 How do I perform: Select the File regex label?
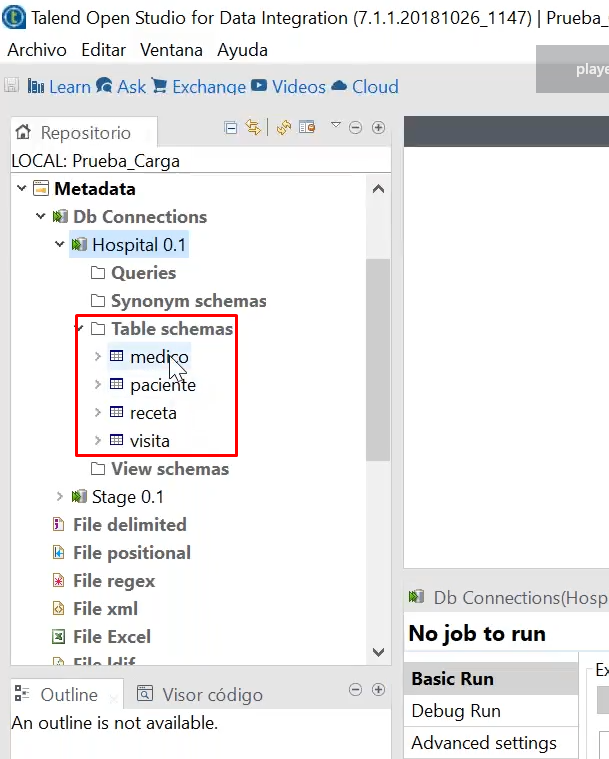coord(114,581)
